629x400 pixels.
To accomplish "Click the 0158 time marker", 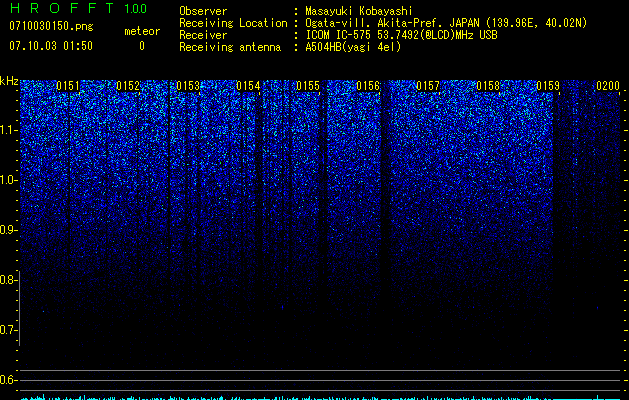I will click(488, 86).
